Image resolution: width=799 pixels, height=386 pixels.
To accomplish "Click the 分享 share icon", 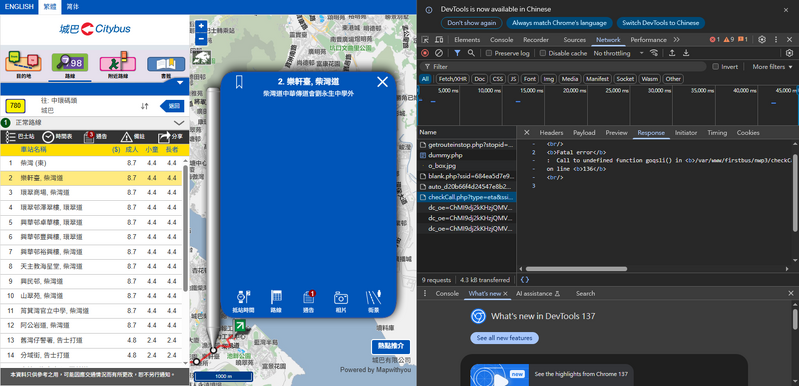I will point(170,136).
